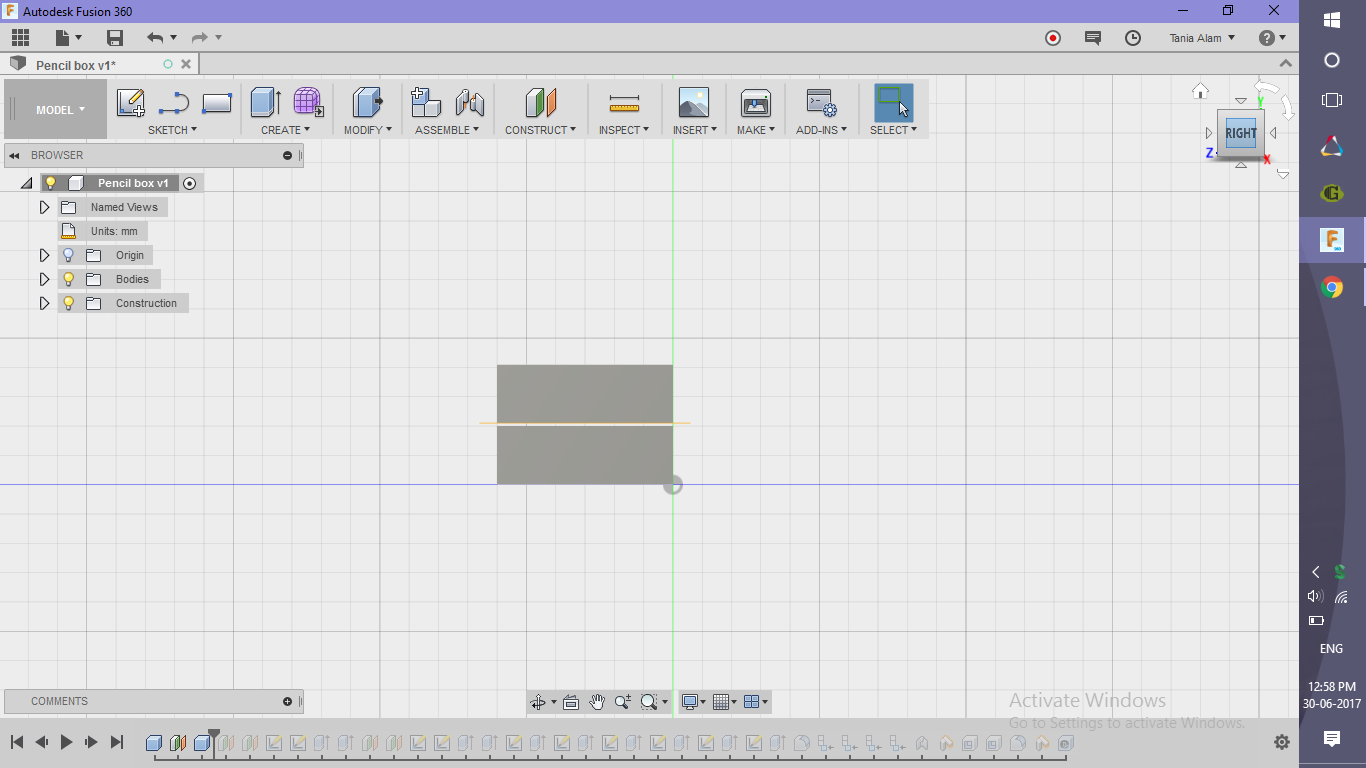Viewport: 1366px width, 768px height.
Task: Click the Offset Plane construct icon
Action: coord(540,102)
